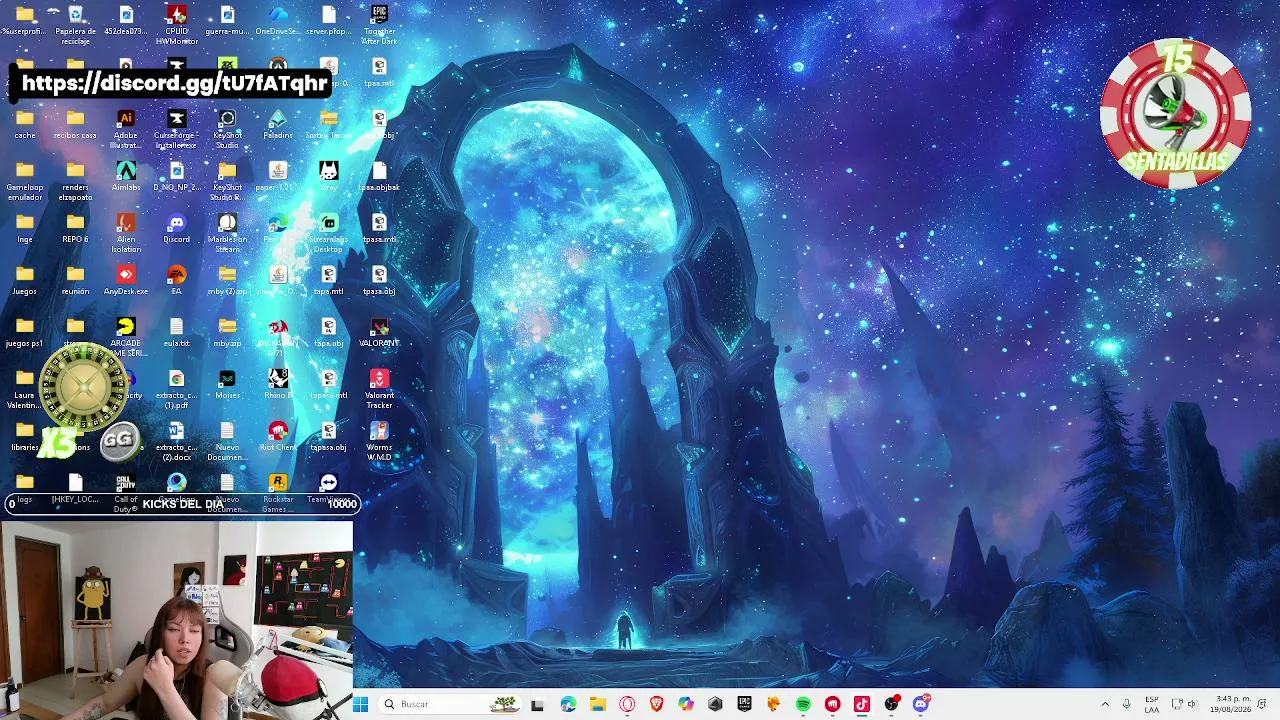Screen dimensions: 1280x720
Task: Open the Discord taskbar icon with badge
Action: point(921,704)
